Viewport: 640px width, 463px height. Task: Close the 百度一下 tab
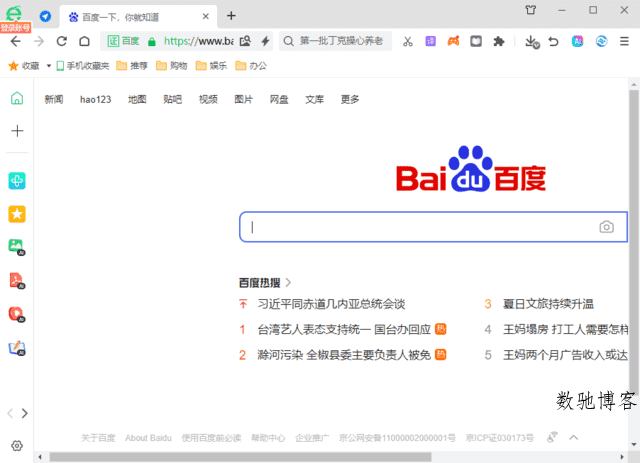[x=206, y=16]
